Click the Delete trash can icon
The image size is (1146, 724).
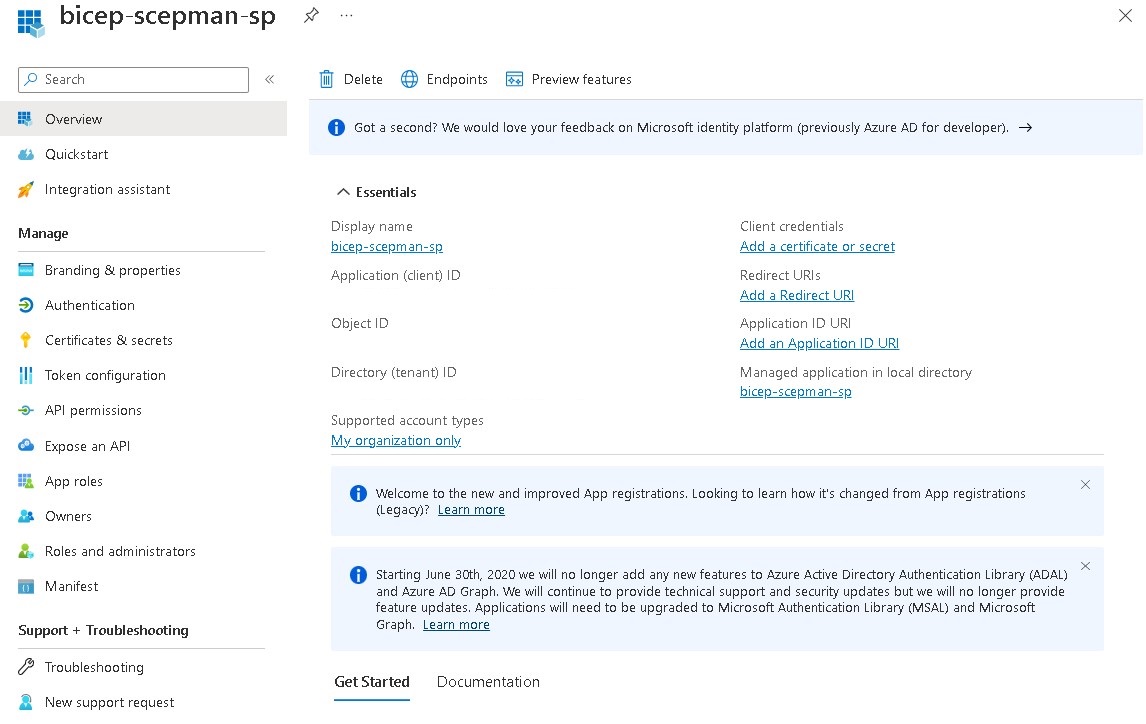point(326,79)
